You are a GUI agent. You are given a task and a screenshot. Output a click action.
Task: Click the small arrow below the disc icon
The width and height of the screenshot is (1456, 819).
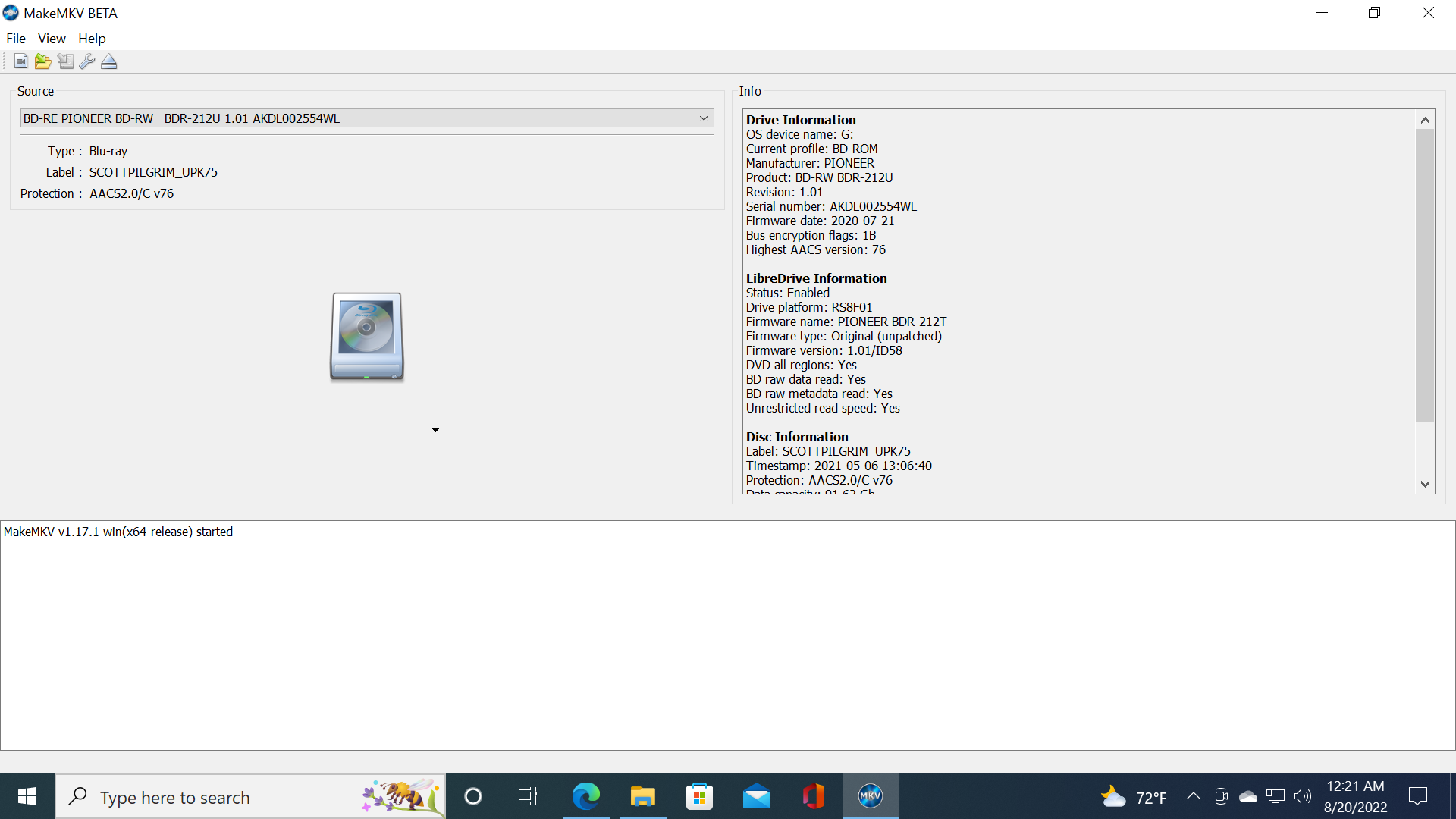point(435,430)
